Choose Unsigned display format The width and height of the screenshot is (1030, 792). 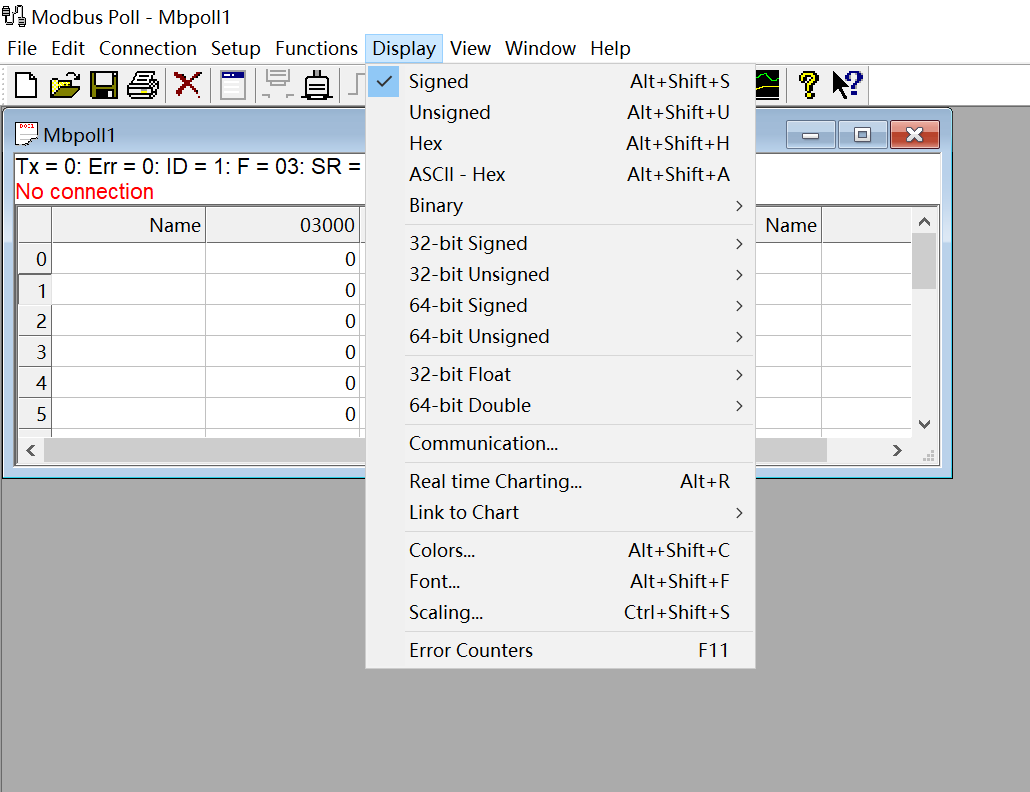(x=560, y=112)
